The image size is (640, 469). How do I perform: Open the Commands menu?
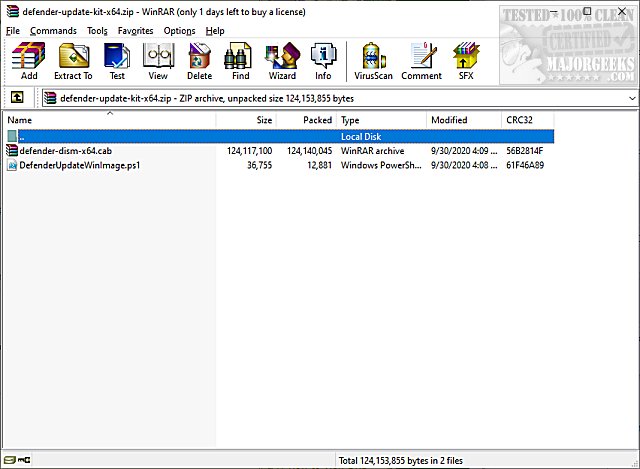pyautogui.click(x=53, y=31)
